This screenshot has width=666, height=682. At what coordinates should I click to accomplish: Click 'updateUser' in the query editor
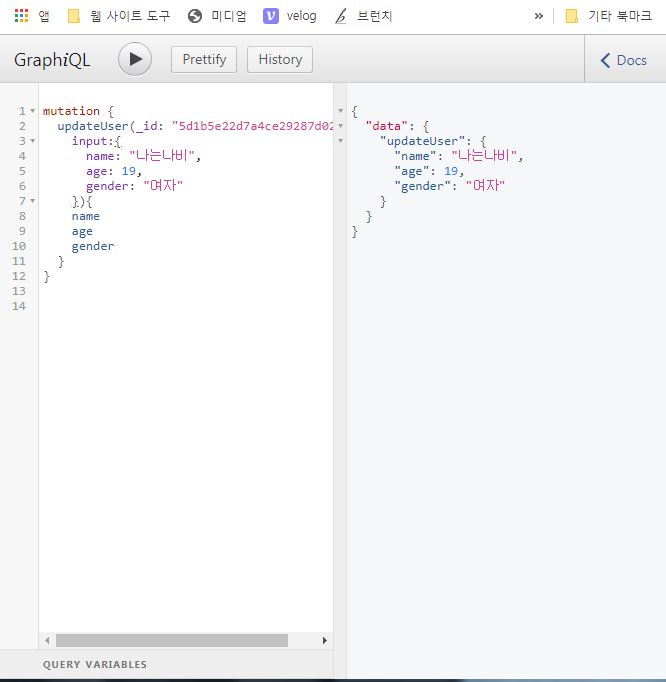[93, 126]
